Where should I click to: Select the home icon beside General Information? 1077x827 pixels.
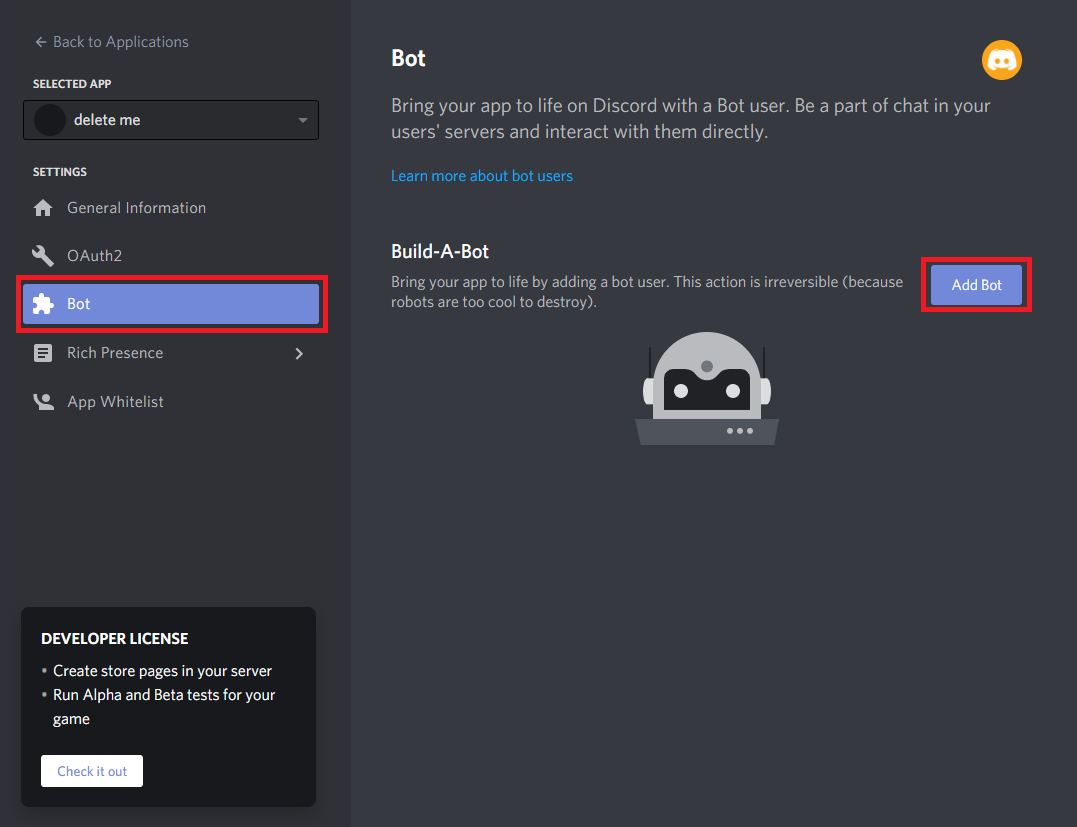pyautogui.click(x=43, y=207)
